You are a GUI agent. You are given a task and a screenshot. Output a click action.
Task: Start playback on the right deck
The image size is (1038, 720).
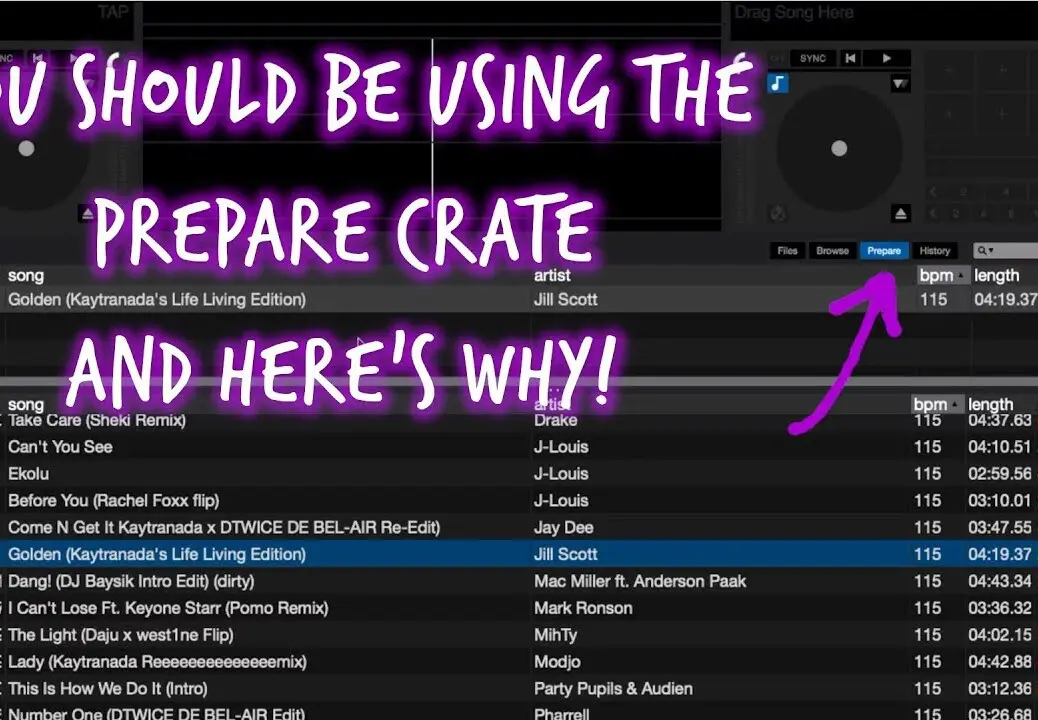pyautogui.click(x=886, y=58)
